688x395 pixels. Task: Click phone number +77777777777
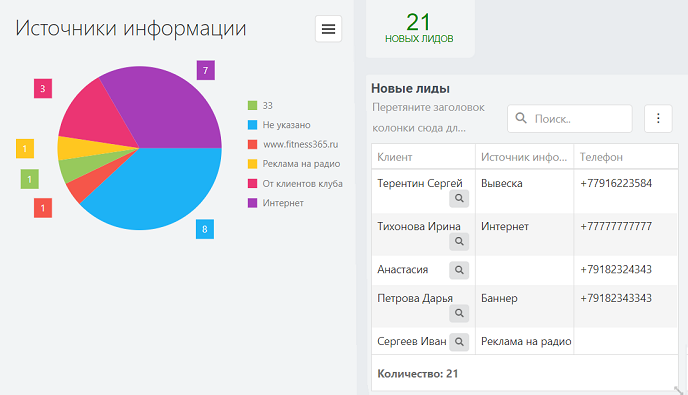point(616,226)
